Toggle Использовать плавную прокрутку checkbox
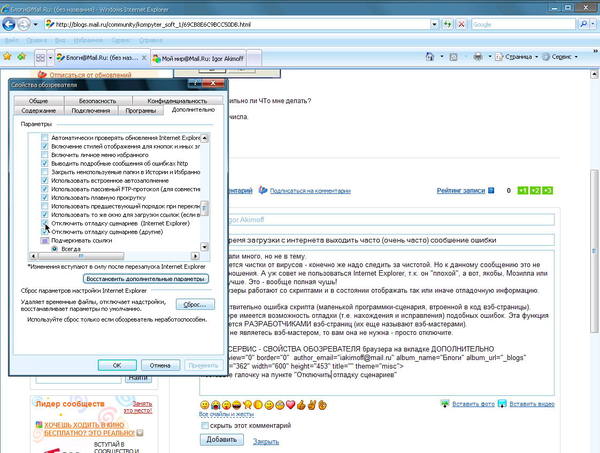The height and width of the screenshot is (453, 600). (45, 197)
